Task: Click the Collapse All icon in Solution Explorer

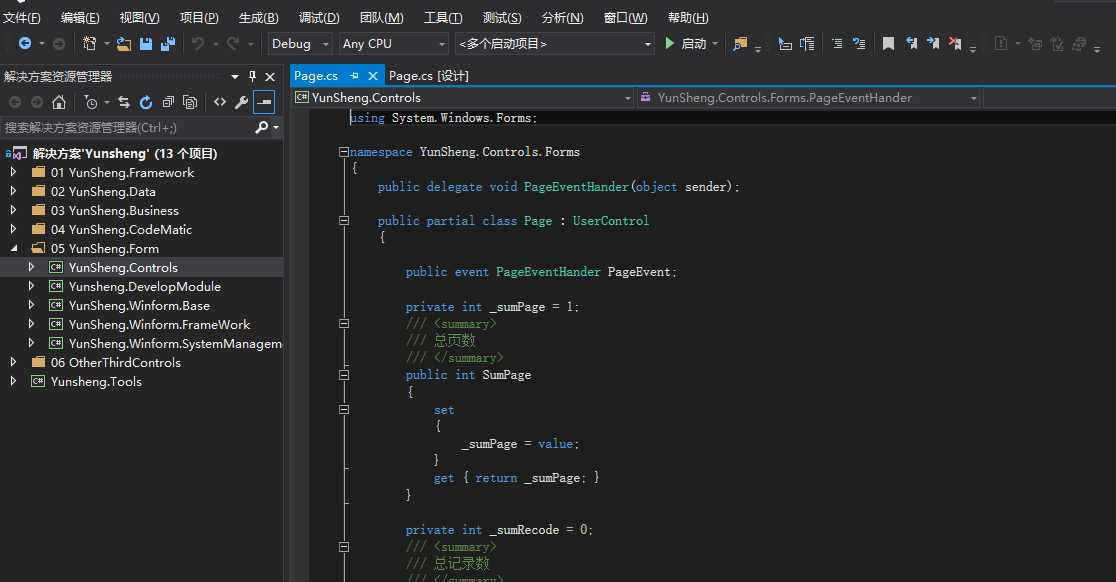Action: (x=168, y=102)
